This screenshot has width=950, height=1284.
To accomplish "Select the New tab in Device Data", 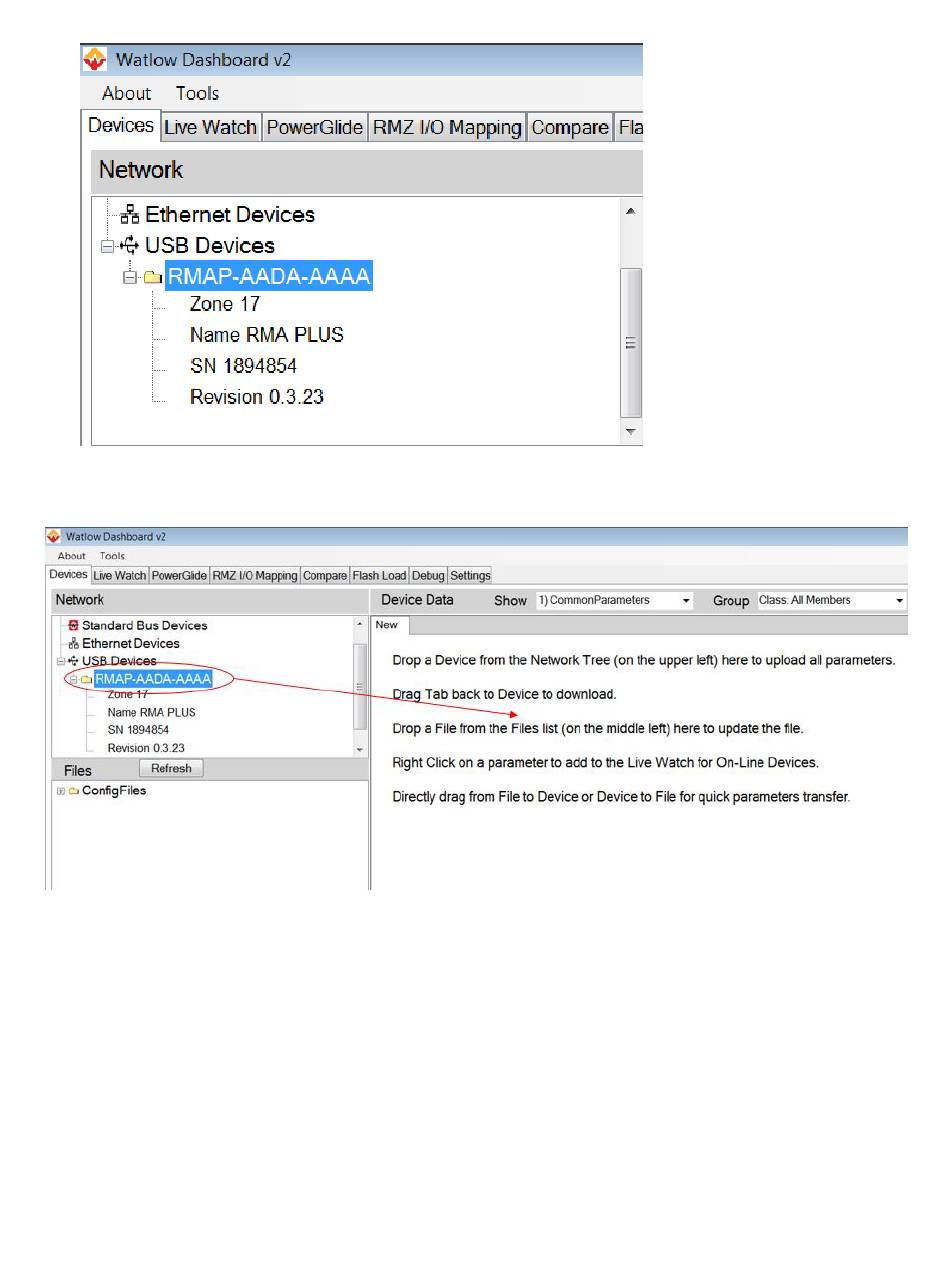I will pos(391,625).
